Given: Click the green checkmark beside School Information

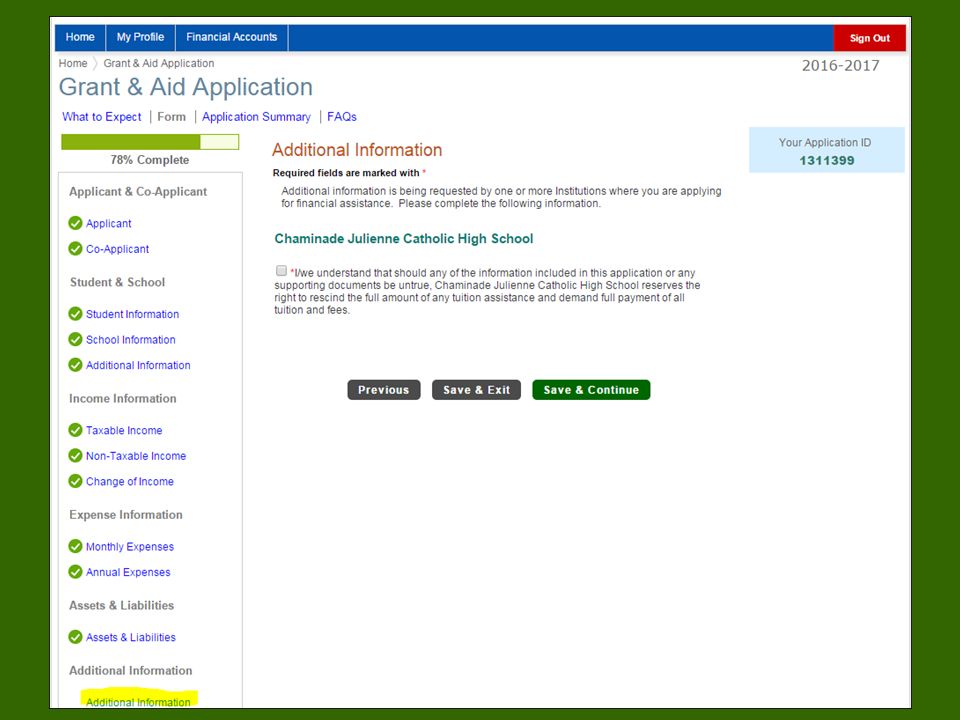Looking at the screenshot, I should click(75, 339).
